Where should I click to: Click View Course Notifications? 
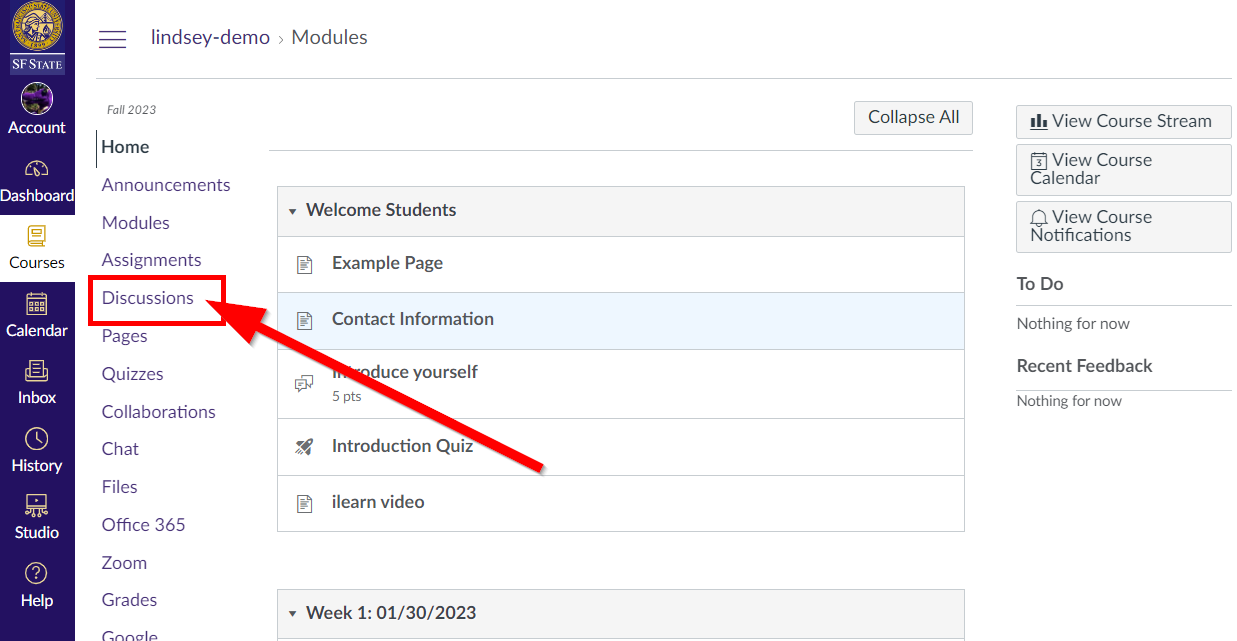[1123, 226]
